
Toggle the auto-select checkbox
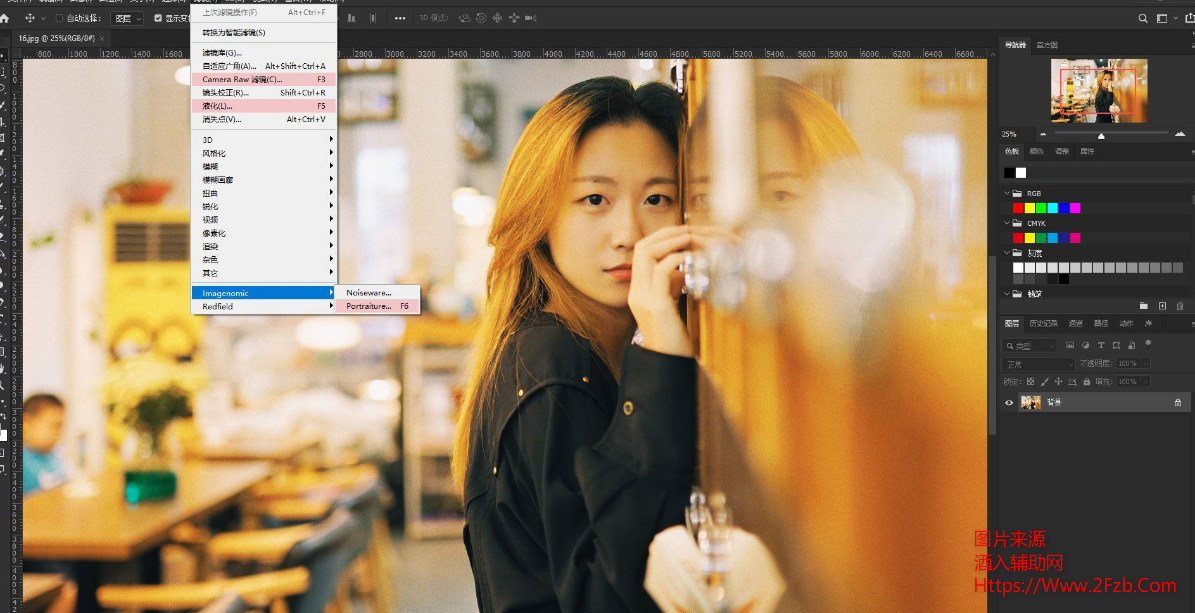(x=59, y=18)
